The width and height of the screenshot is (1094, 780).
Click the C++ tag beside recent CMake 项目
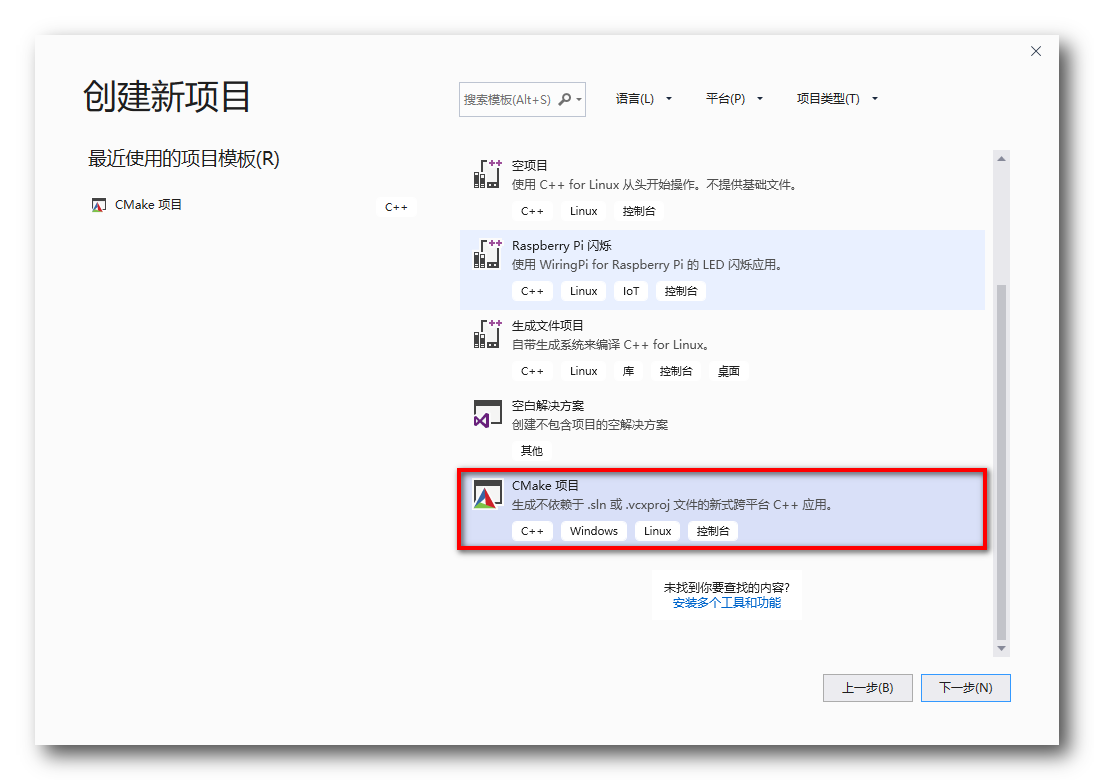pos(396,207)
